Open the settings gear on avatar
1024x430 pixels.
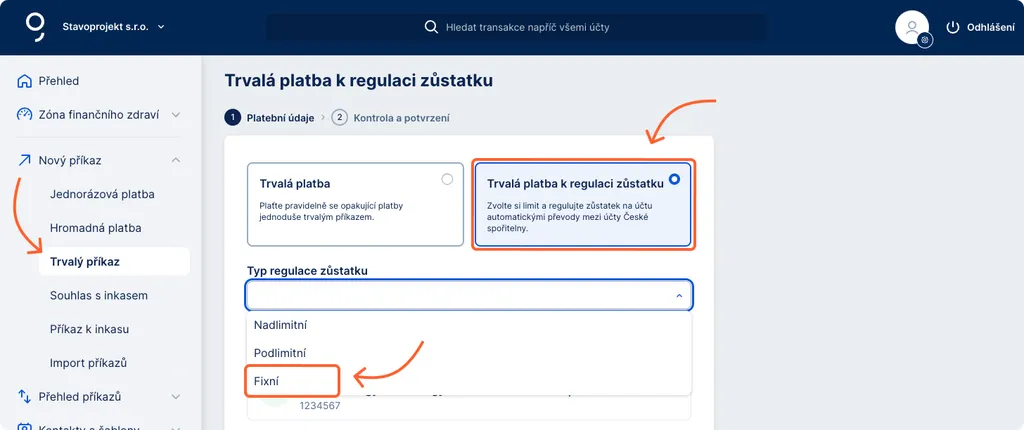click(x=925, y=40)
